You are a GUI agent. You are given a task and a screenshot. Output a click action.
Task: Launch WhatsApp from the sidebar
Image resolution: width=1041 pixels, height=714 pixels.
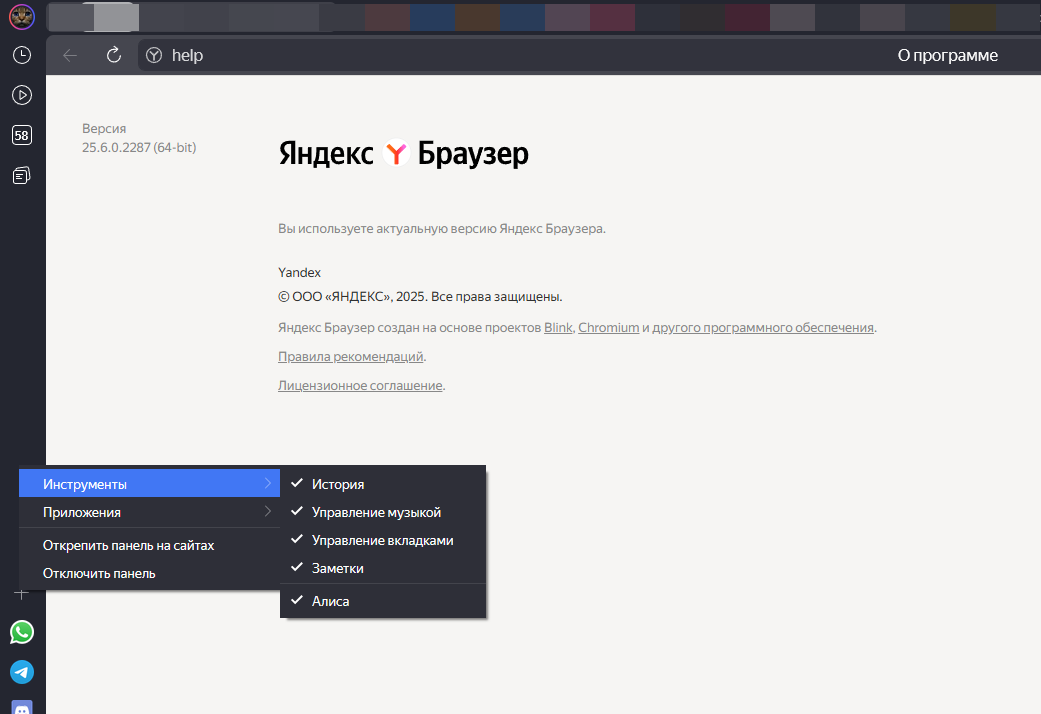22,632
